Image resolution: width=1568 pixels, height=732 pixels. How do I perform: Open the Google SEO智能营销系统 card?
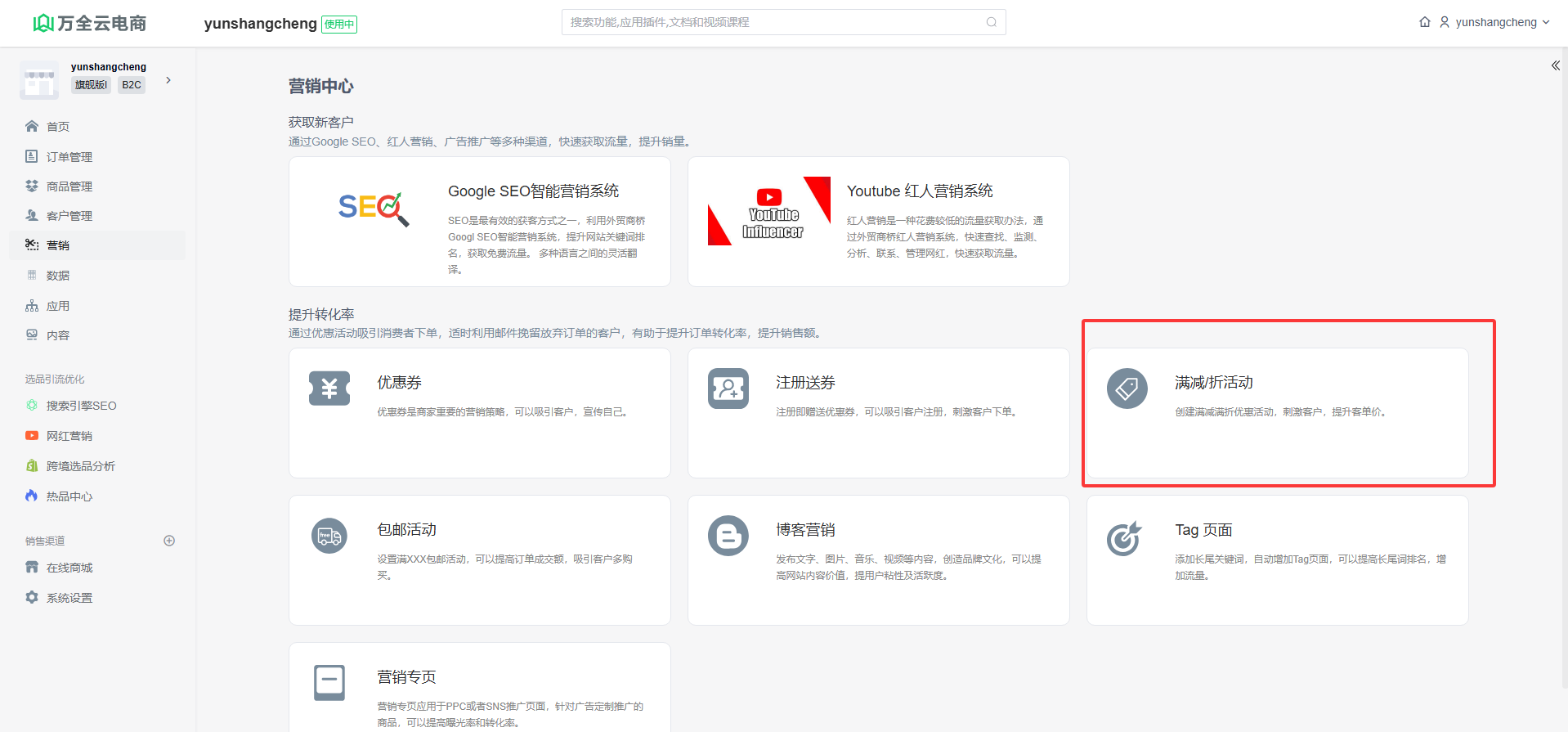click(x=479, y=222)
